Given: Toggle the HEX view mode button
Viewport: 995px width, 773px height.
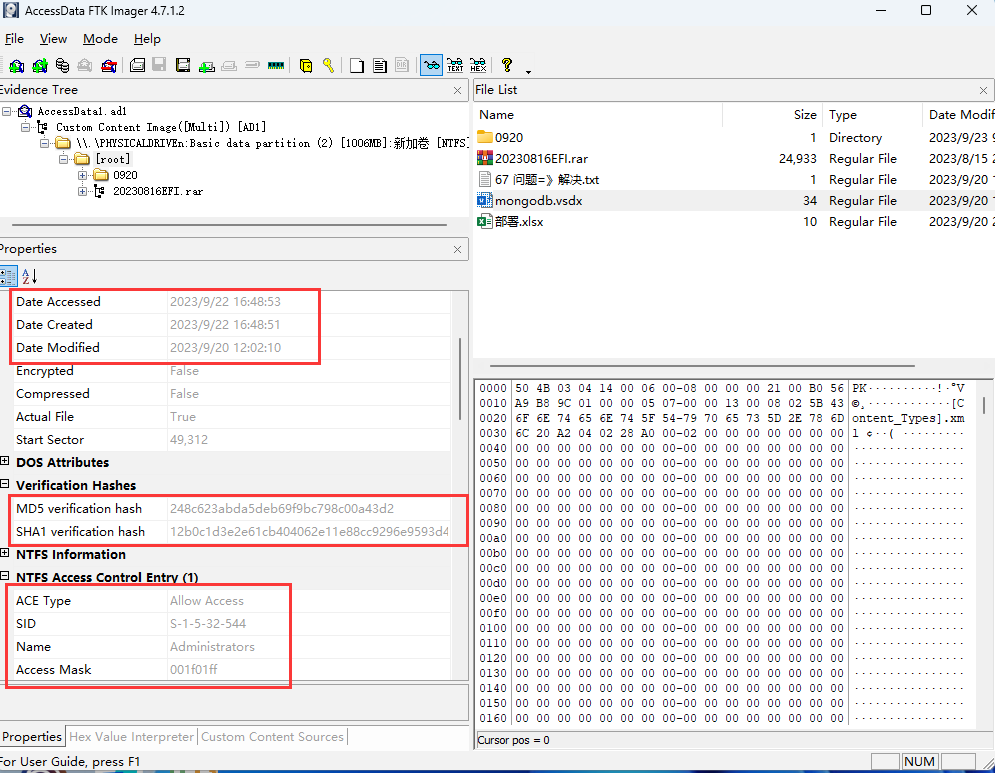Looking at the screenshot, I should pyautogui.click(x=478, y=66).
